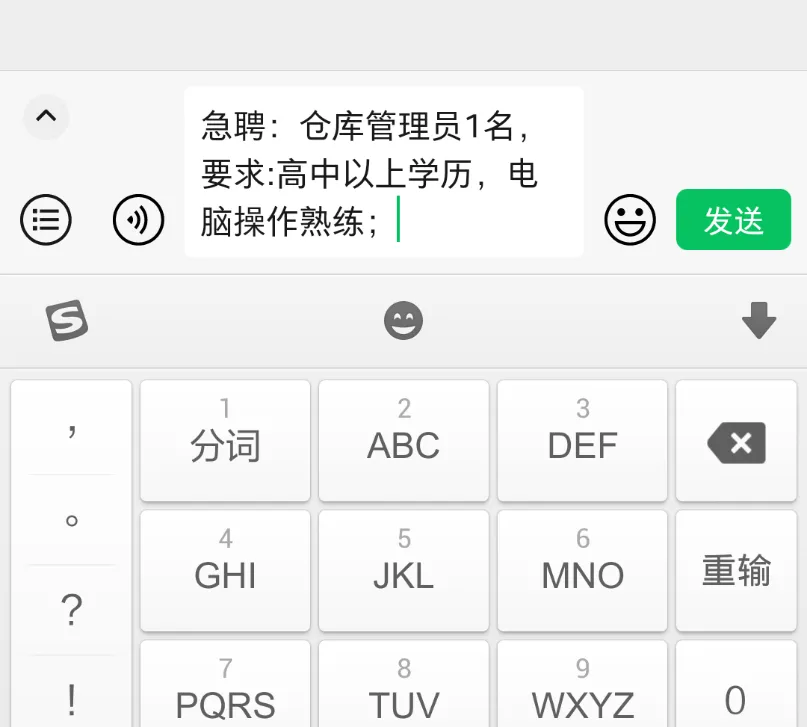Tap the DEF key
This screenshot has width=807, height=727.
pyautogui.click(x=582, y=441)
